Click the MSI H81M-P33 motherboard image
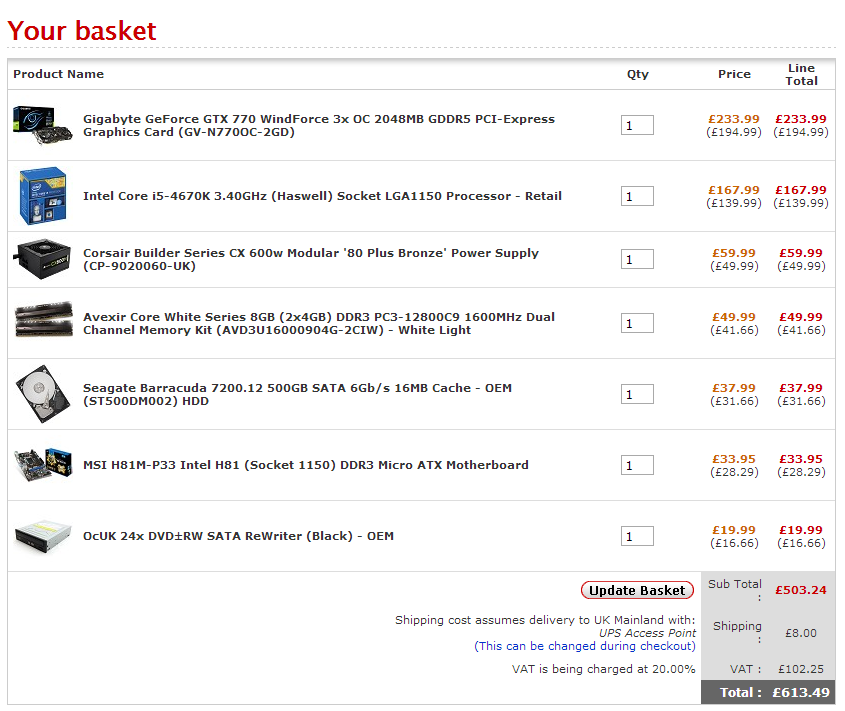 tap(42, 465)
